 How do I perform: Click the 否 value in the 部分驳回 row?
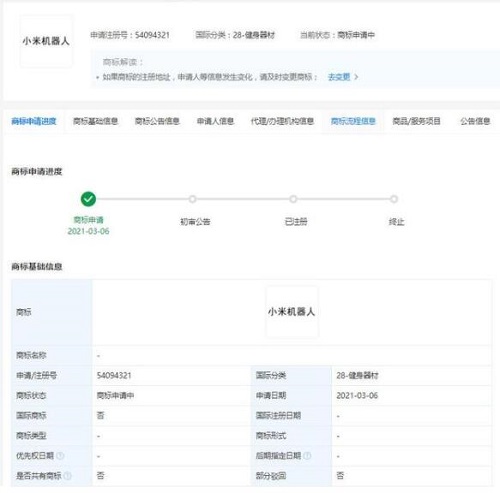point(340,476)
